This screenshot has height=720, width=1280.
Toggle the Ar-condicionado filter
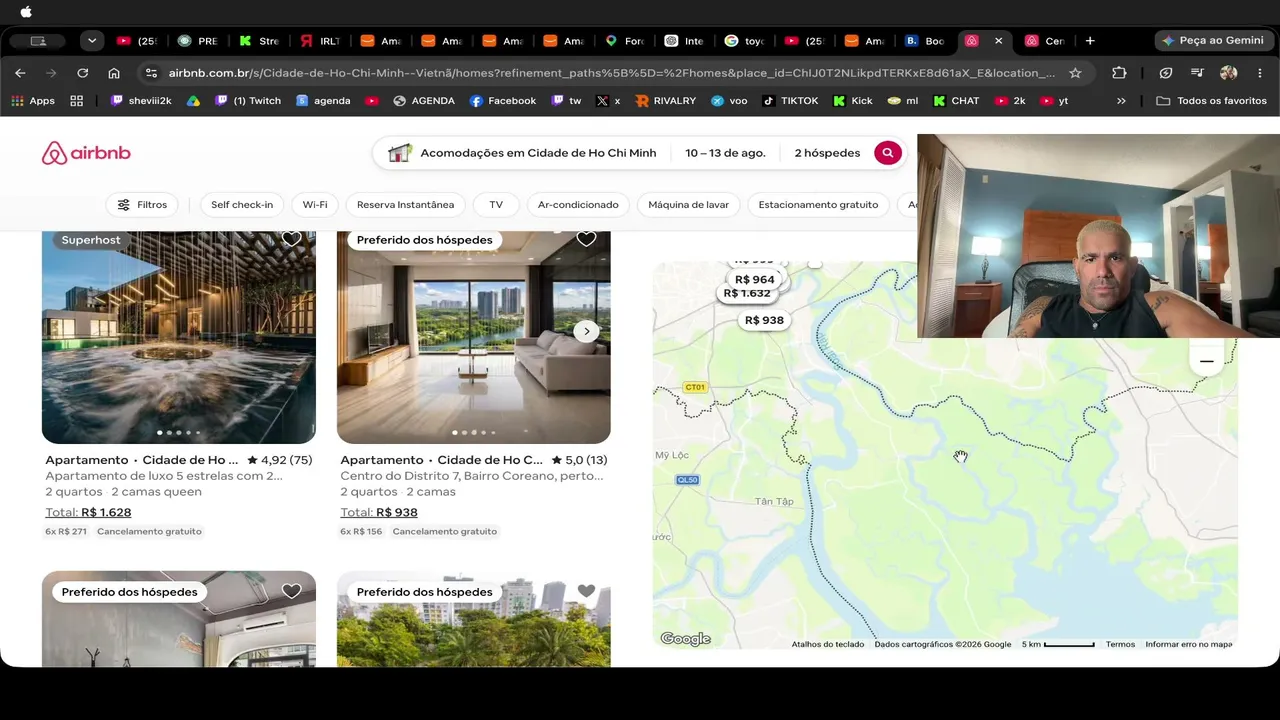(578, 205)
